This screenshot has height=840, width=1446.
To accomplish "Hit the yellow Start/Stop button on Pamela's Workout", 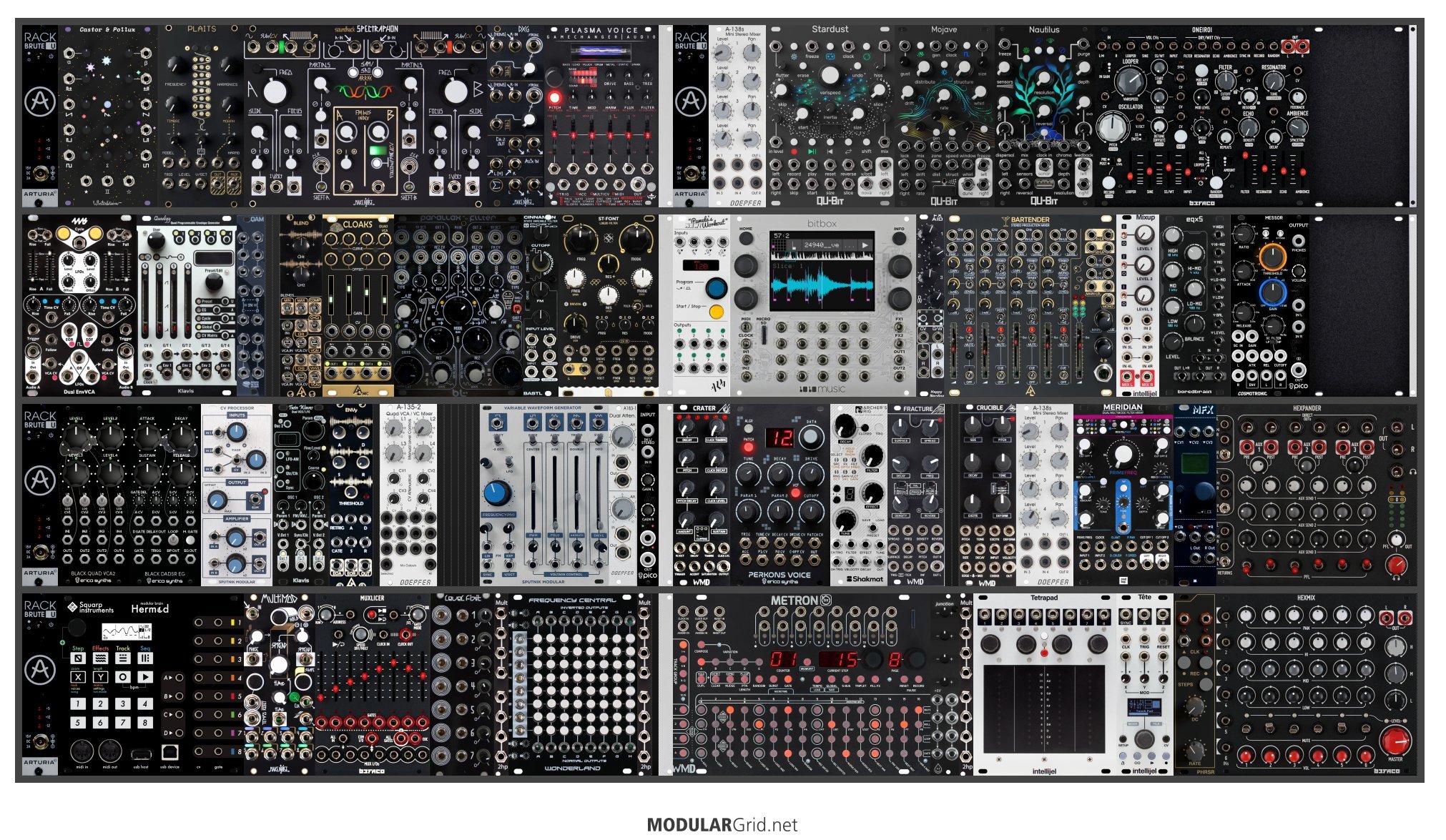I will (x=716, y=312).
